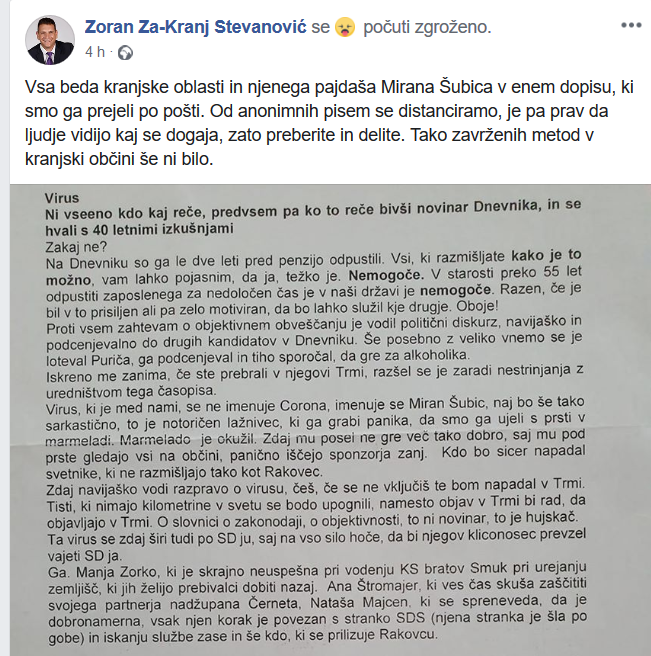The image size is (651, 656).
Task: Click the "Virus" heading in the letter
Action: coord(62,198)
